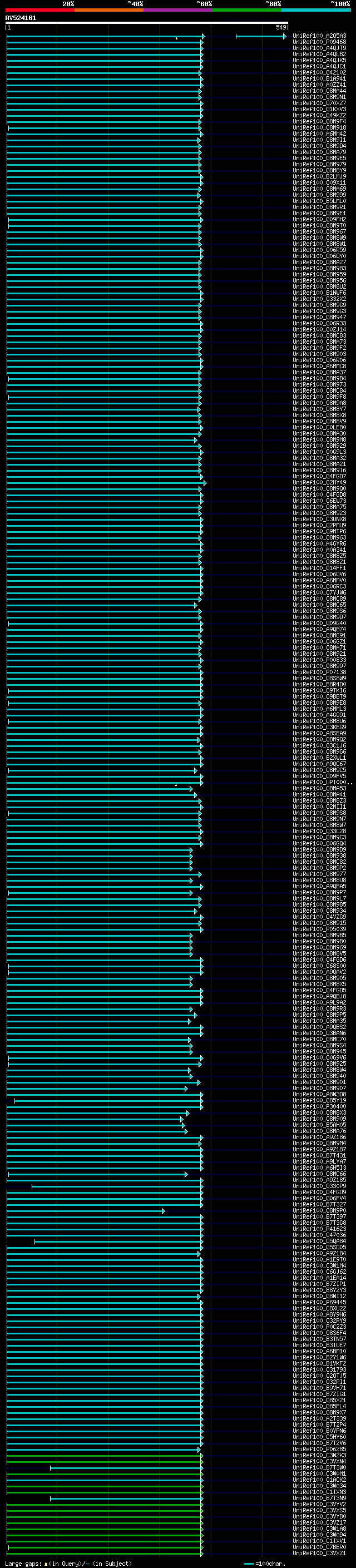Select hit UniRef100_C5HY60

(x=319, y=1437)
